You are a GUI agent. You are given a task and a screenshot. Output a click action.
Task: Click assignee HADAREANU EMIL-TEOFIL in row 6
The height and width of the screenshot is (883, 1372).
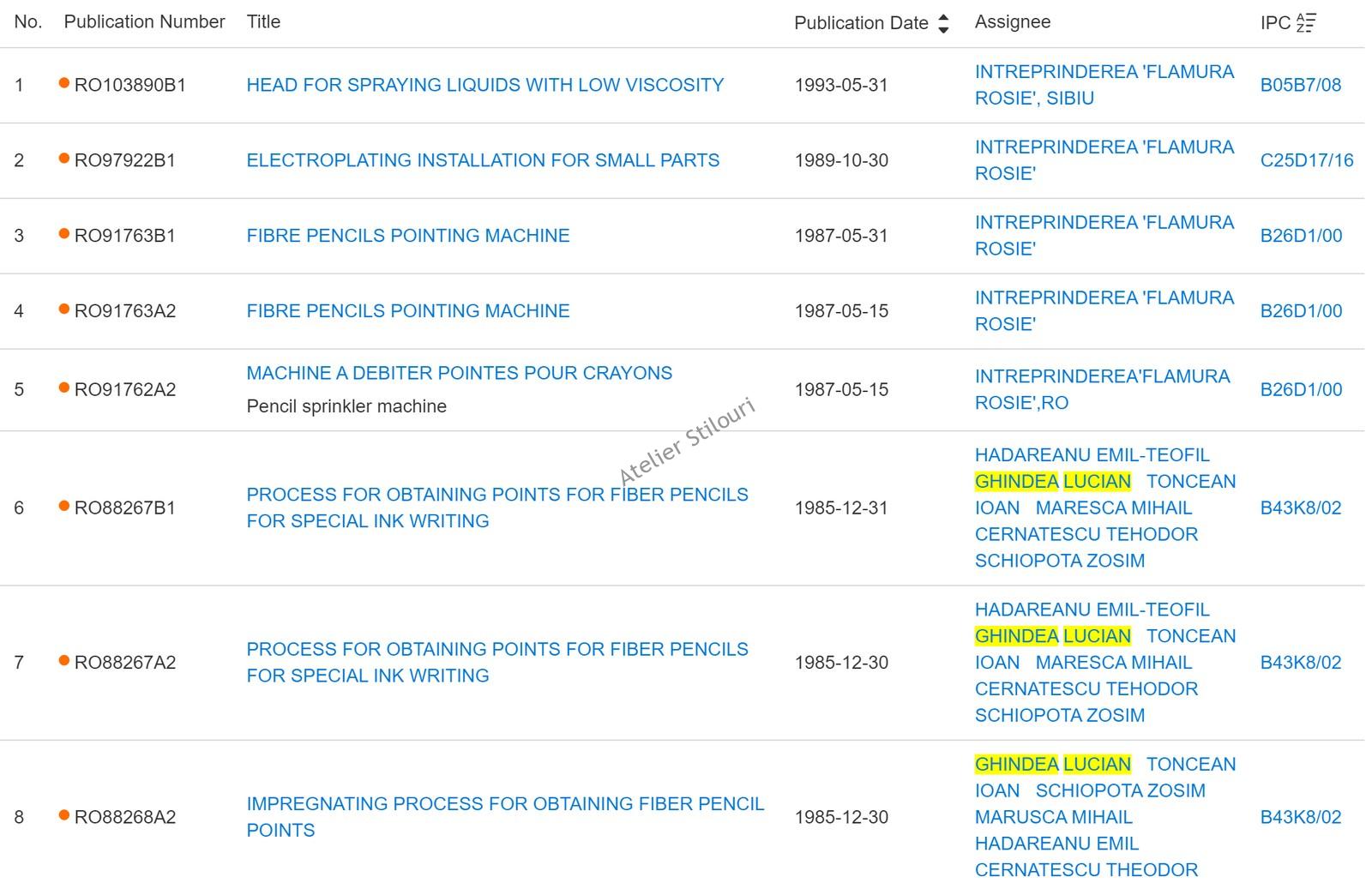(x=1092, y=455)
